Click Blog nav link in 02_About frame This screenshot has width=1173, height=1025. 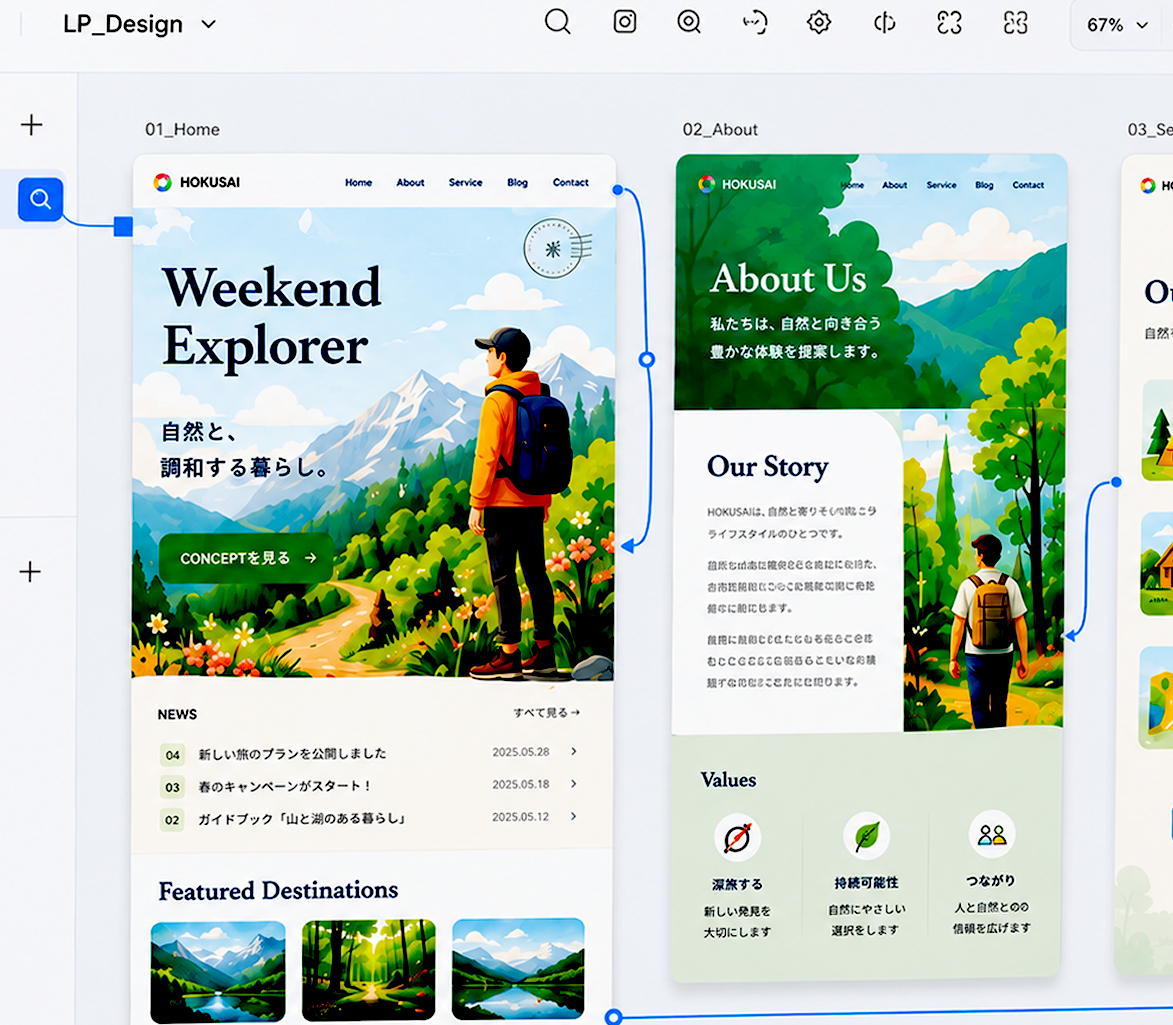click(x=984, y=185)
